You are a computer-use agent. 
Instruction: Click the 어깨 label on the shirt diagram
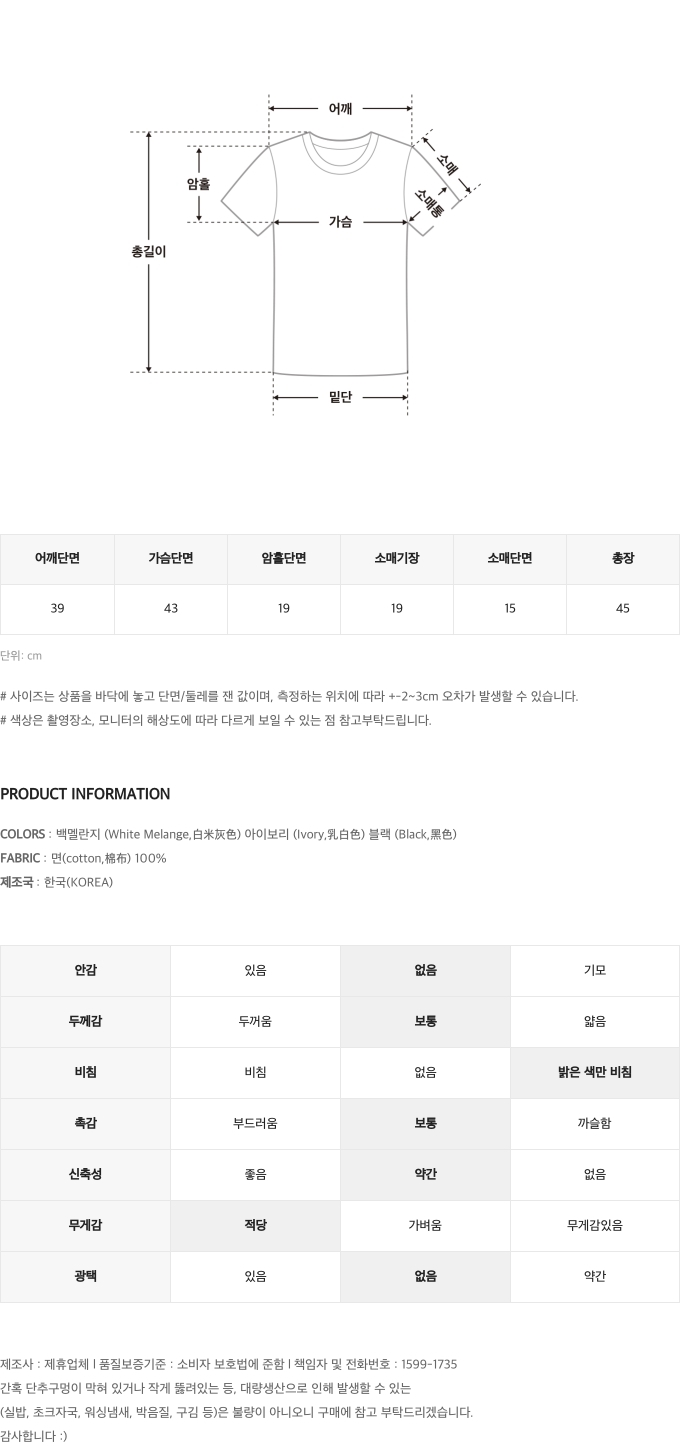click(x=340, y=109)
